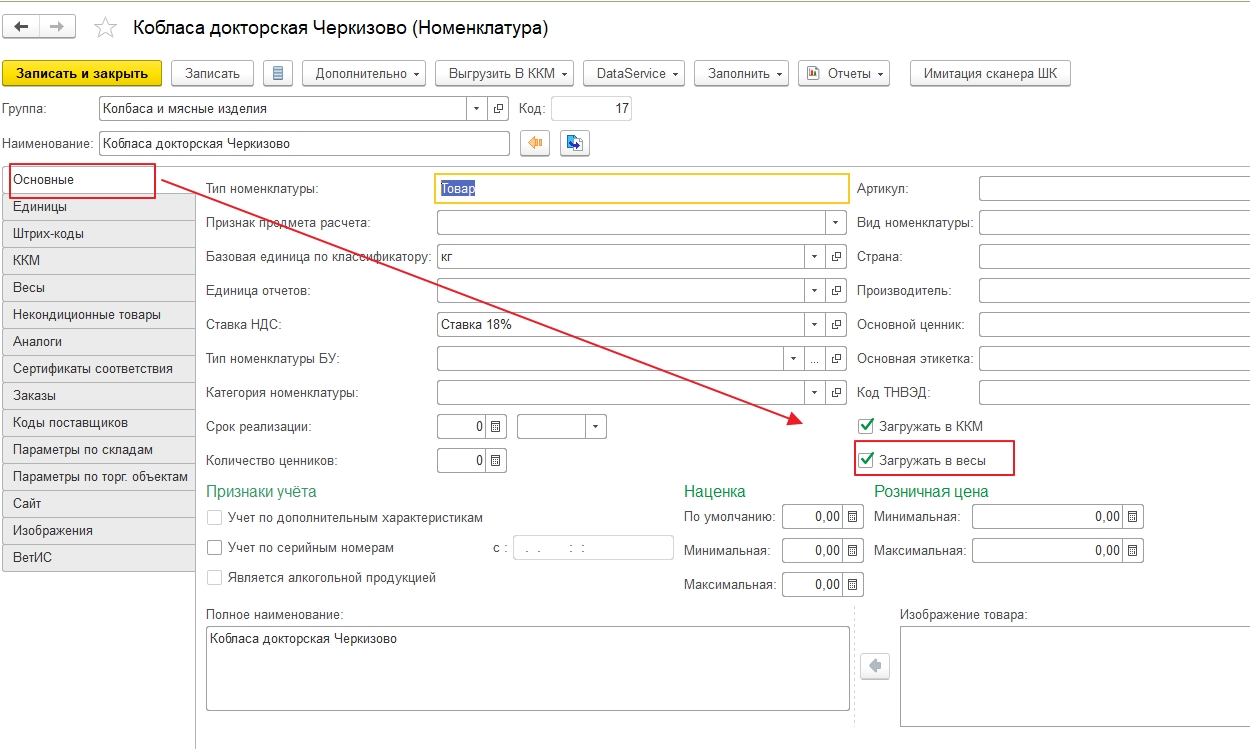
Task: Click the blue copy icon beside Наименование
Action: [575, 143]
